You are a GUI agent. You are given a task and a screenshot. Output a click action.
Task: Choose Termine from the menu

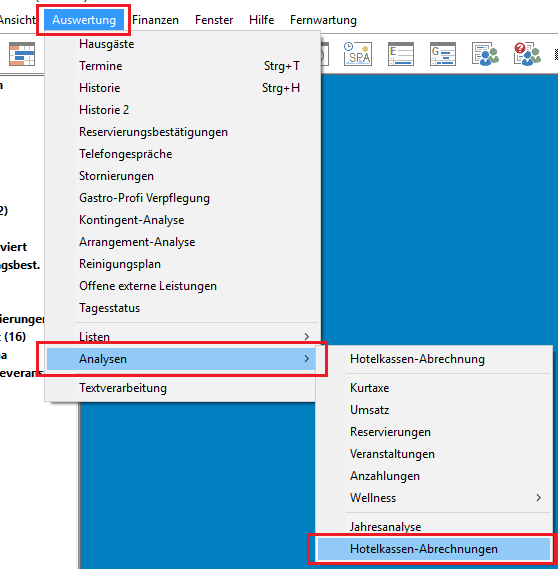point(182,66)
